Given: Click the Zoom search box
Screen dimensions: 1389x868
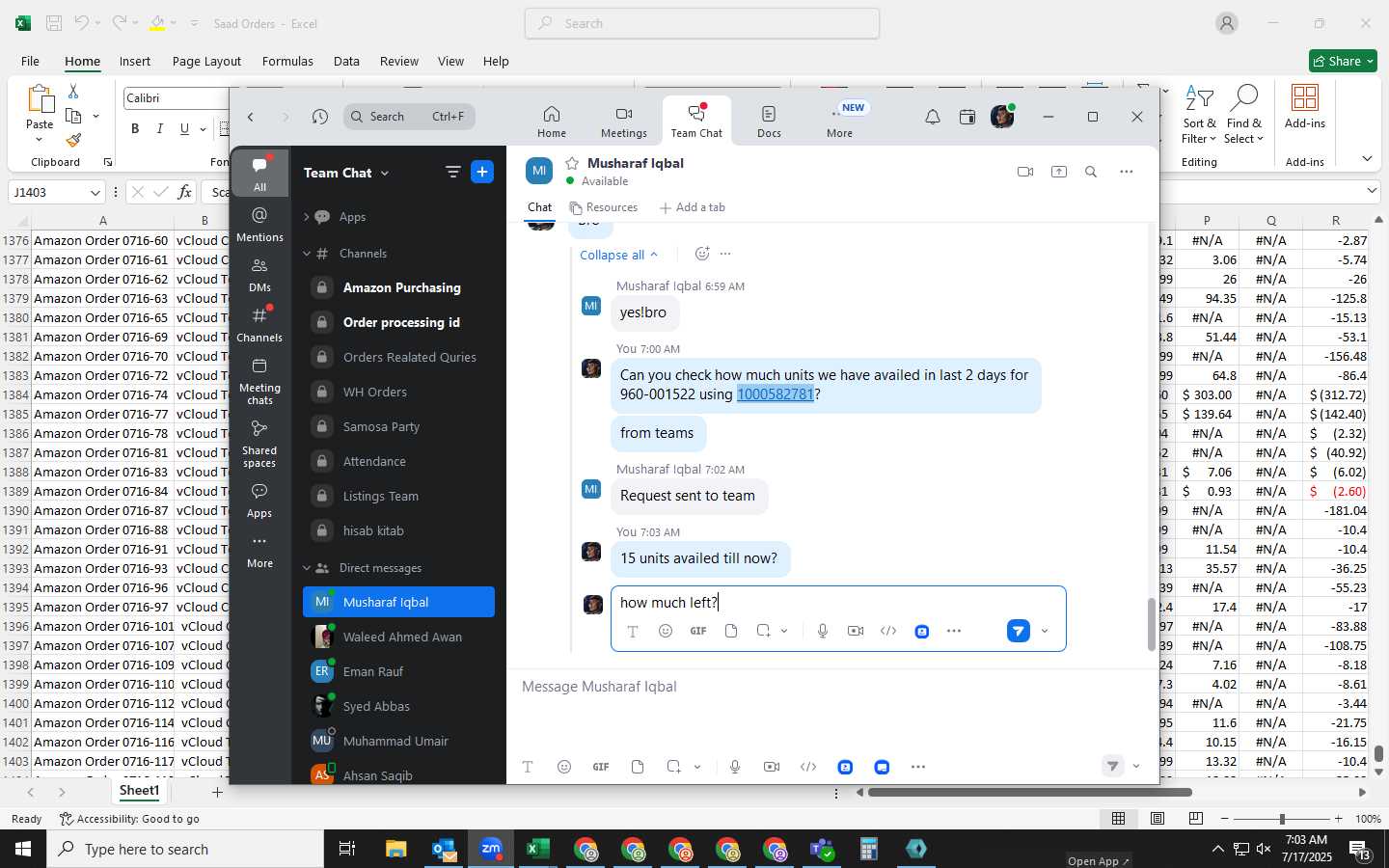Looking at the screenshot, I should [409, 117].
